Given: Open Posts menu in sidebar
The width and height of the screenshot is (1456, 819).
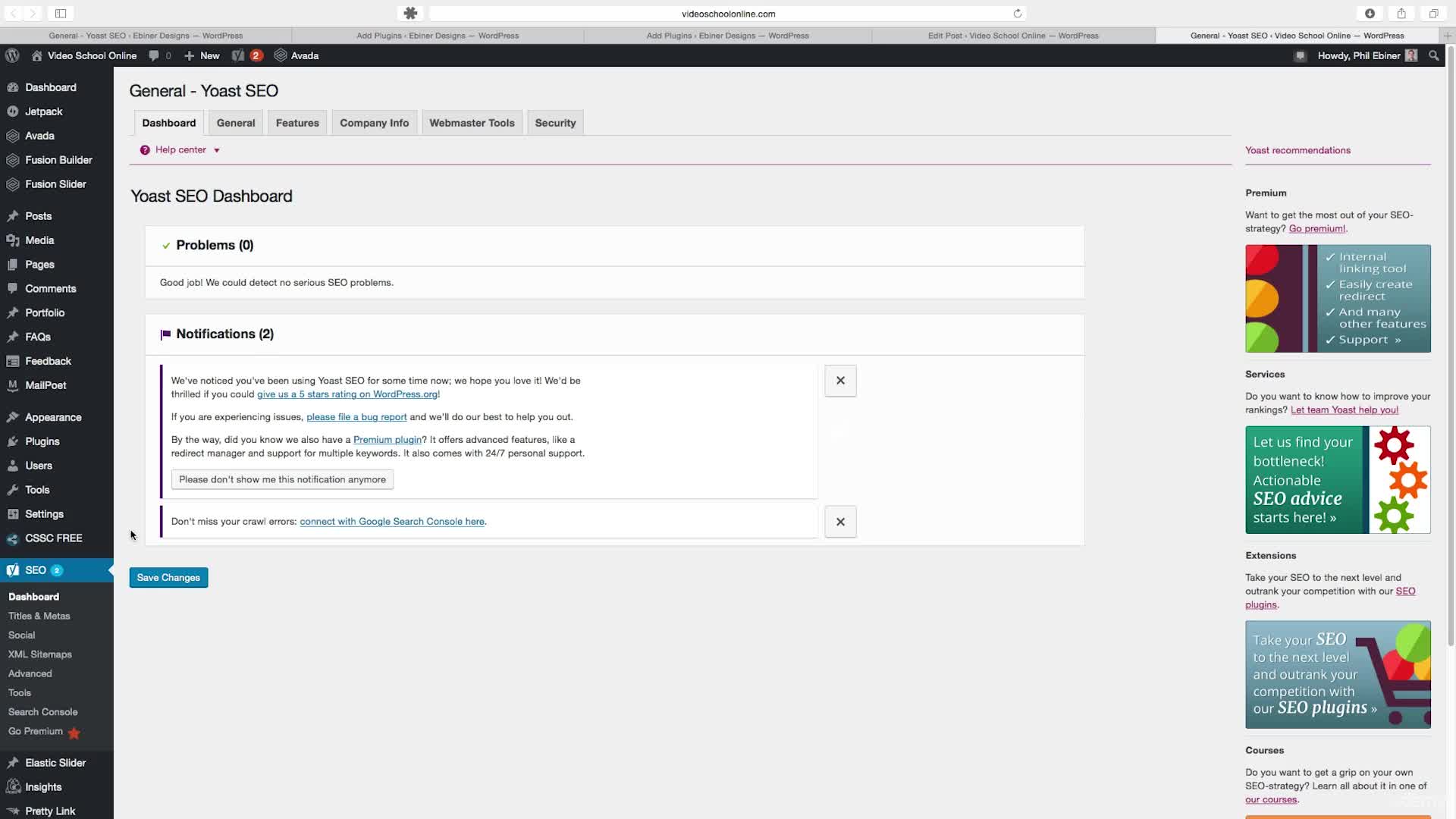Looking at the screenshot, I should pos(38,216).
